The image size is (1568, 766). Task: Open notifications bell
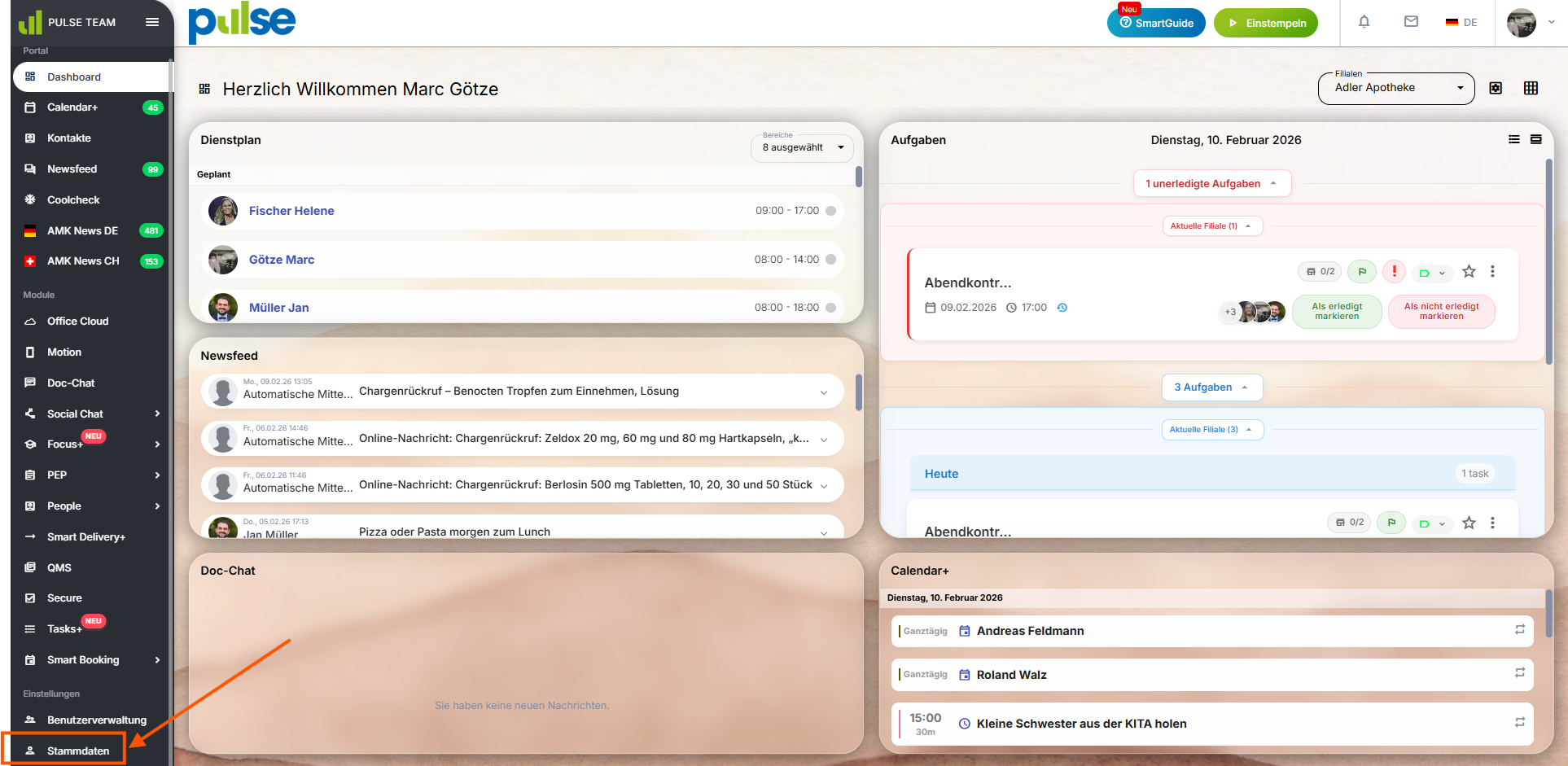click(x=1364, y=22)
